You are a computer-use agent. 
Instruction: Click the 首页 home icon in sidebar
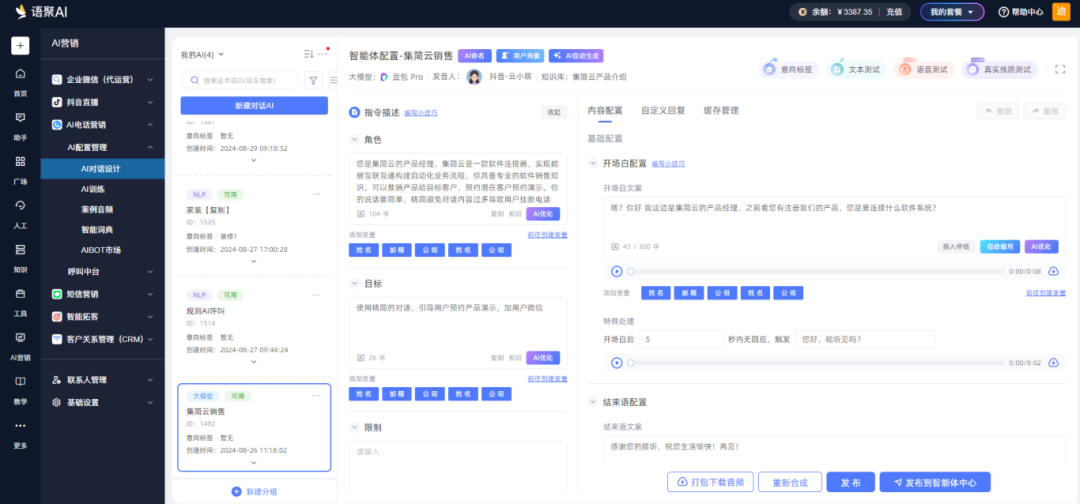(x=20, y=74)
